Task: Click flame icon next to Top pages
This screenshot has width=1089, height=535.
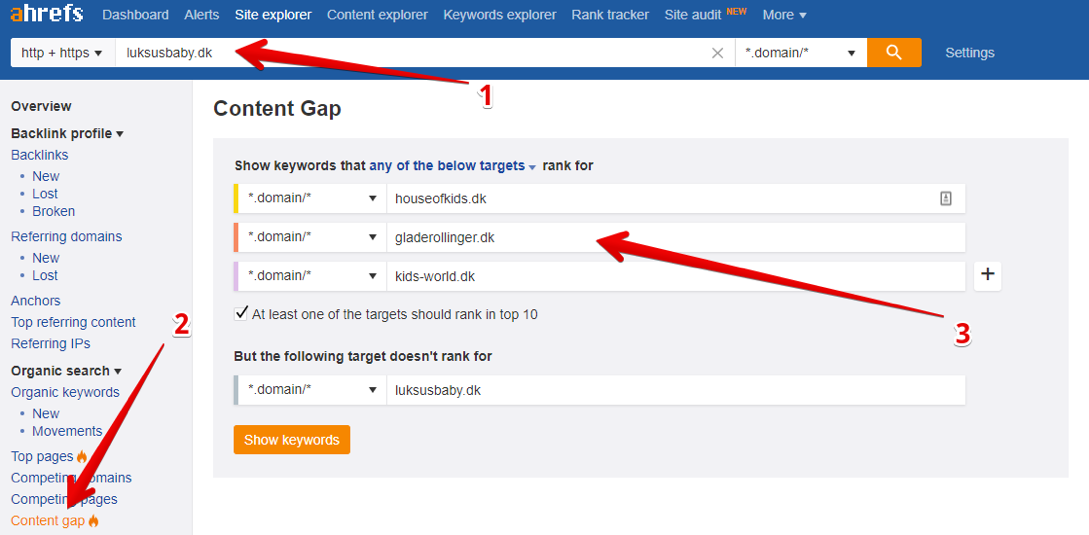Action: [82, 456]
